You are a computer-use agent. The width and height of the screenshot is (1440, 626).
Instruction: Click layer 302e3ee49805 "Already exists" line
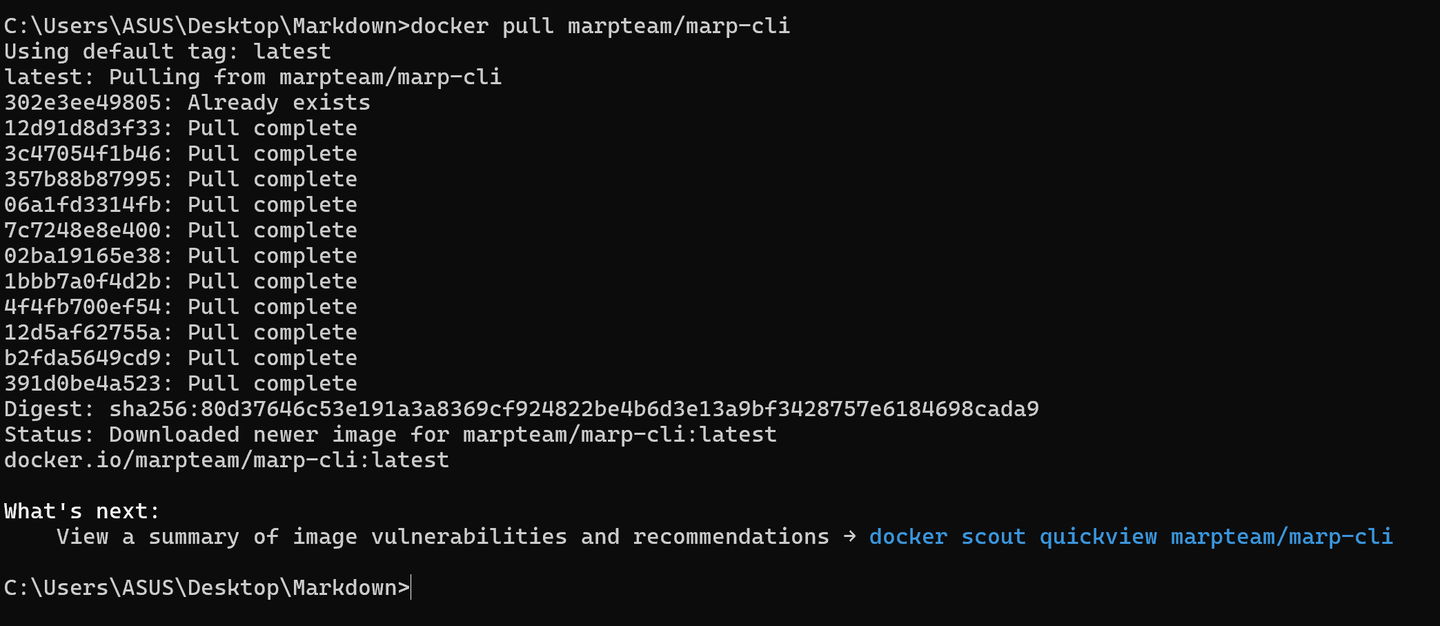(x=187, y=103)
